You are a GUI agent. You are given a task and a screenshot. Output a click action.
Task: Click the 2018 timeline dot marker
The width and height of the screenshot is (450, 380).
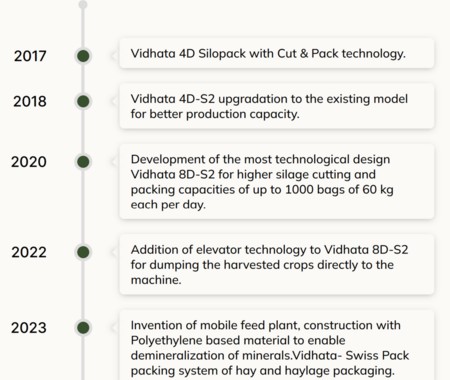(83, 101)
